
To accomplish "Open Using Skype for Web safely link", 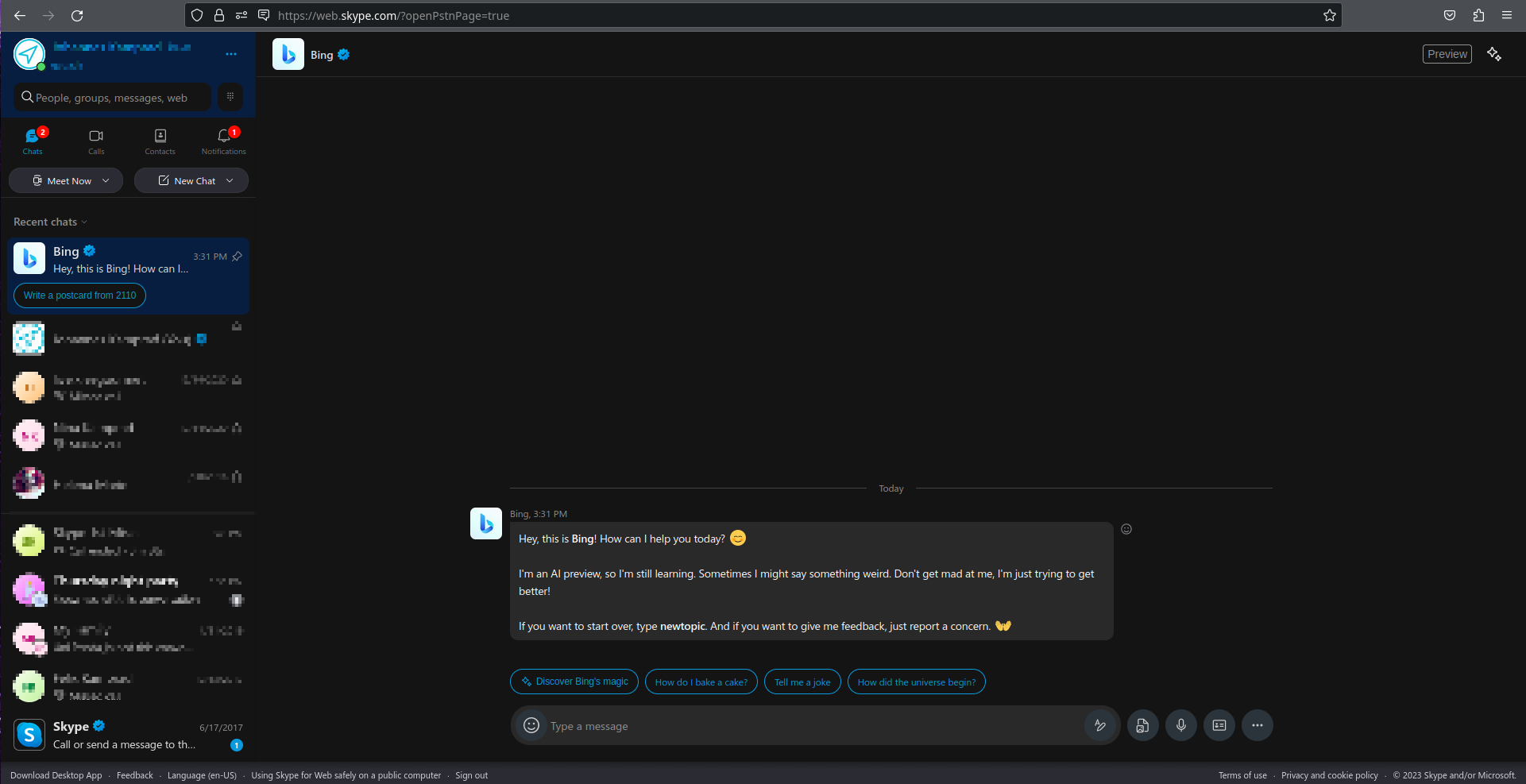I will click(346, 775).
